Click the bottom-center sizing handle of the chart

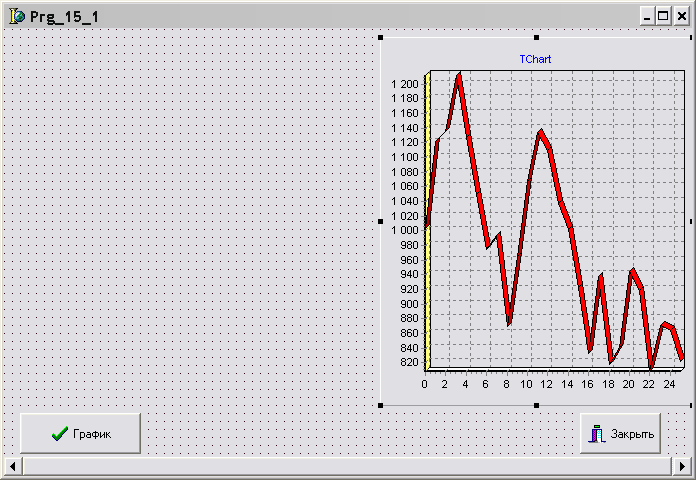(536, 405)
